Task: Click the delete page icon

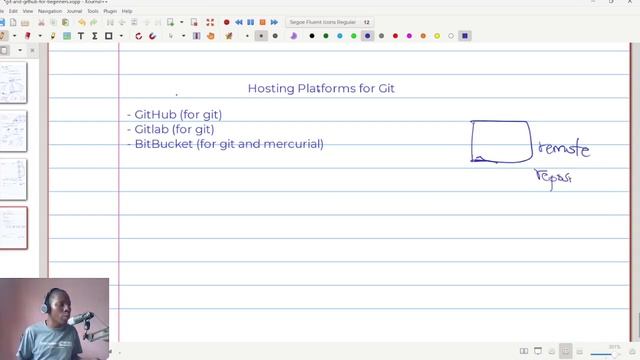Action: [194, 22]
